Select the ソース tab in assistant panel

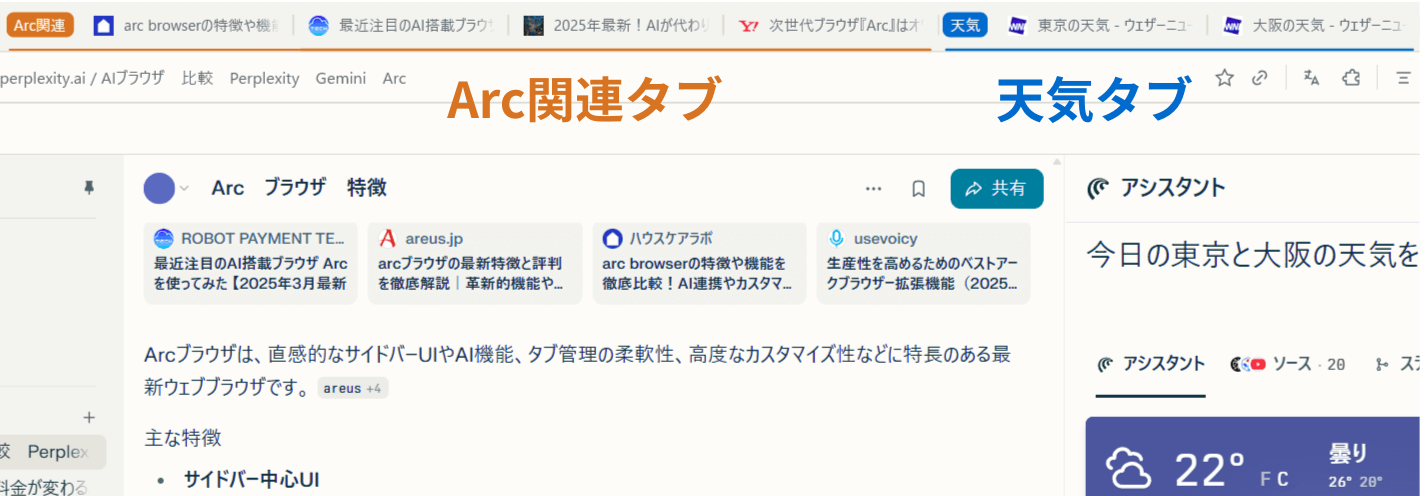pos(1288,364)
